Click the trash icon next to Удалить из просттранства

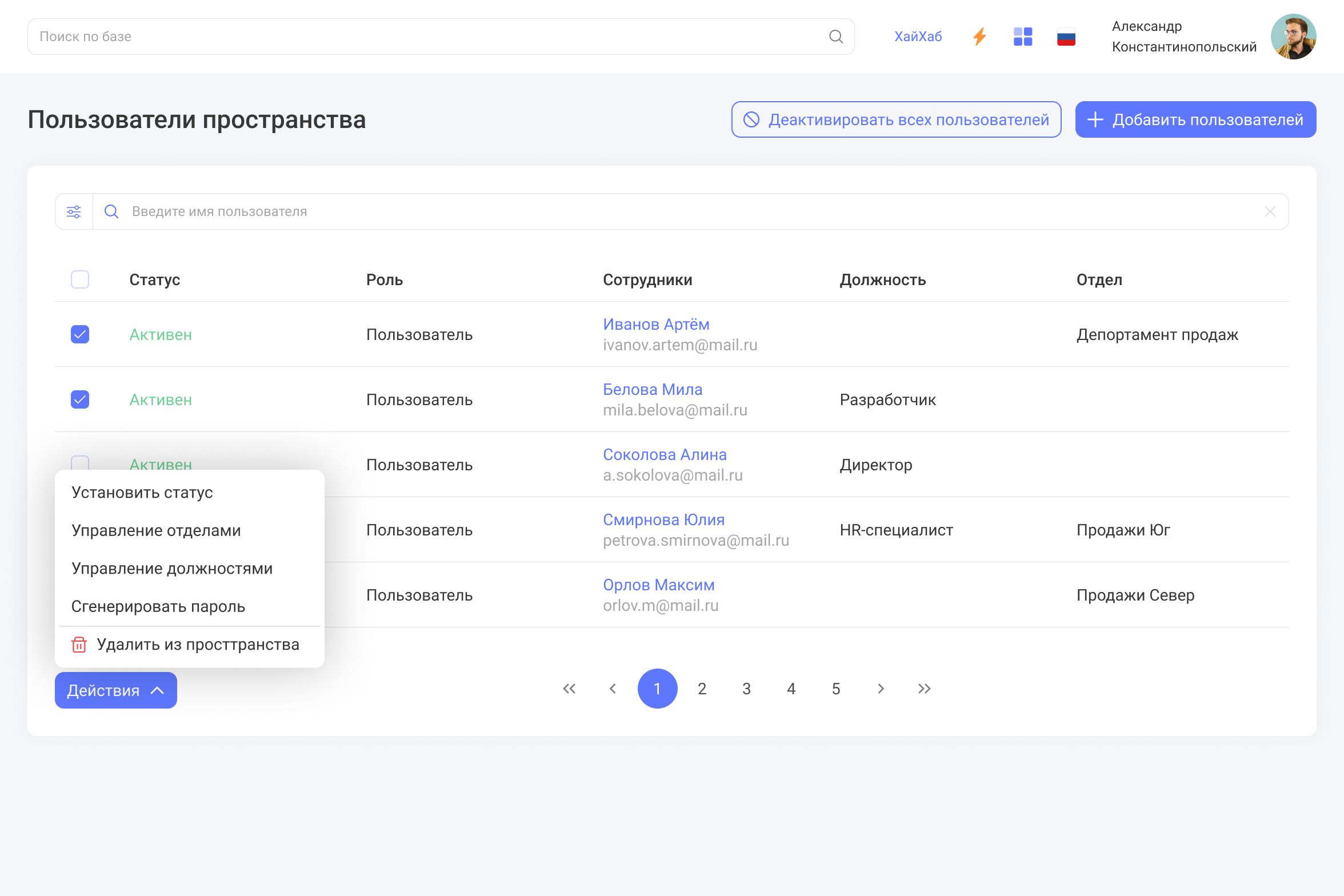click(x=79, y=645)
